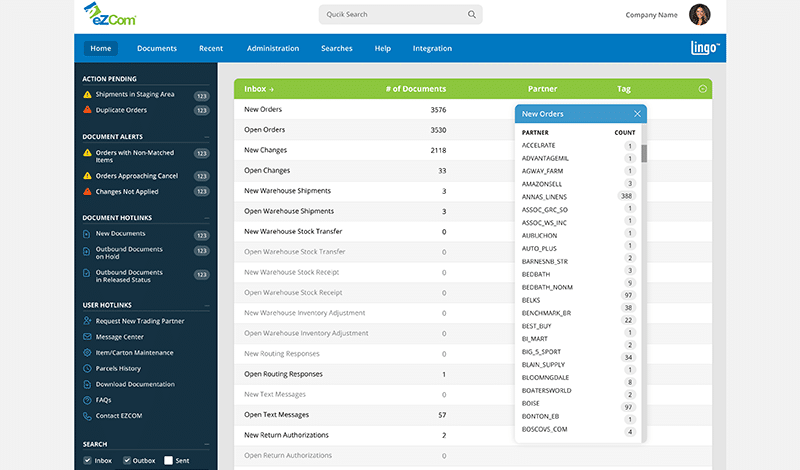Click the New Orders popup scrollbar

coord(644,153)
